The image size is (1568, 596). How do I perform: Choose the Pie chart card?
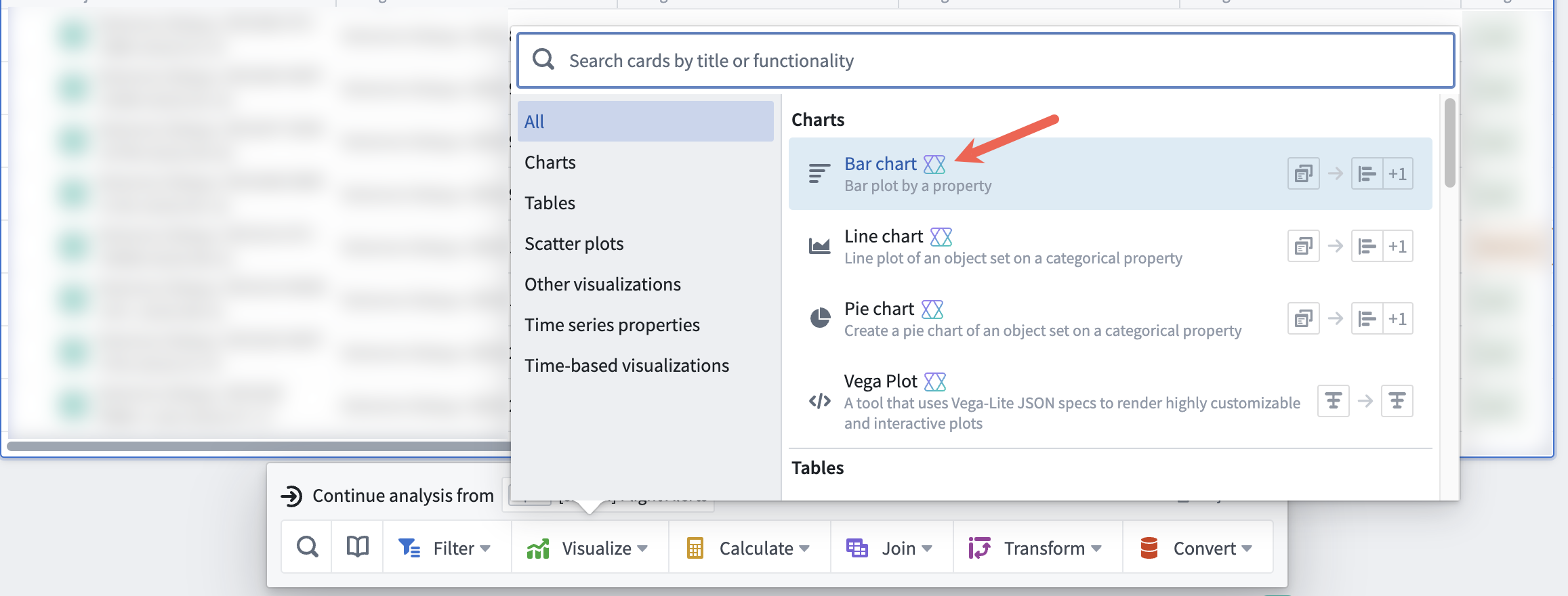[x=1110, y=318]
